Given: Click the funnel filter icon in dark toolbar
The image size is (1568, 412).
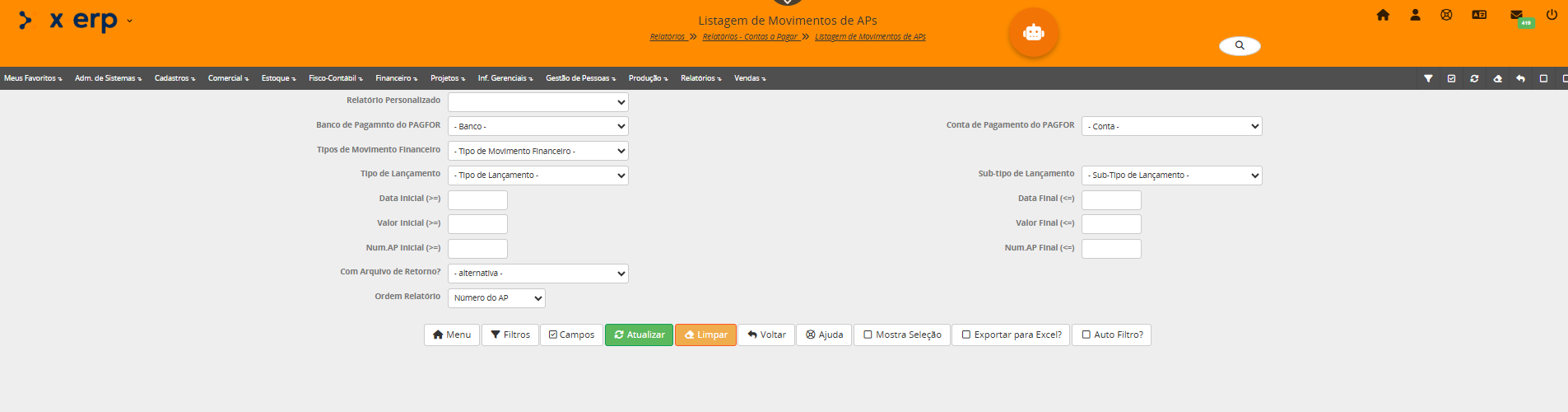Looking at the screenshot, I should point(1428,79).
